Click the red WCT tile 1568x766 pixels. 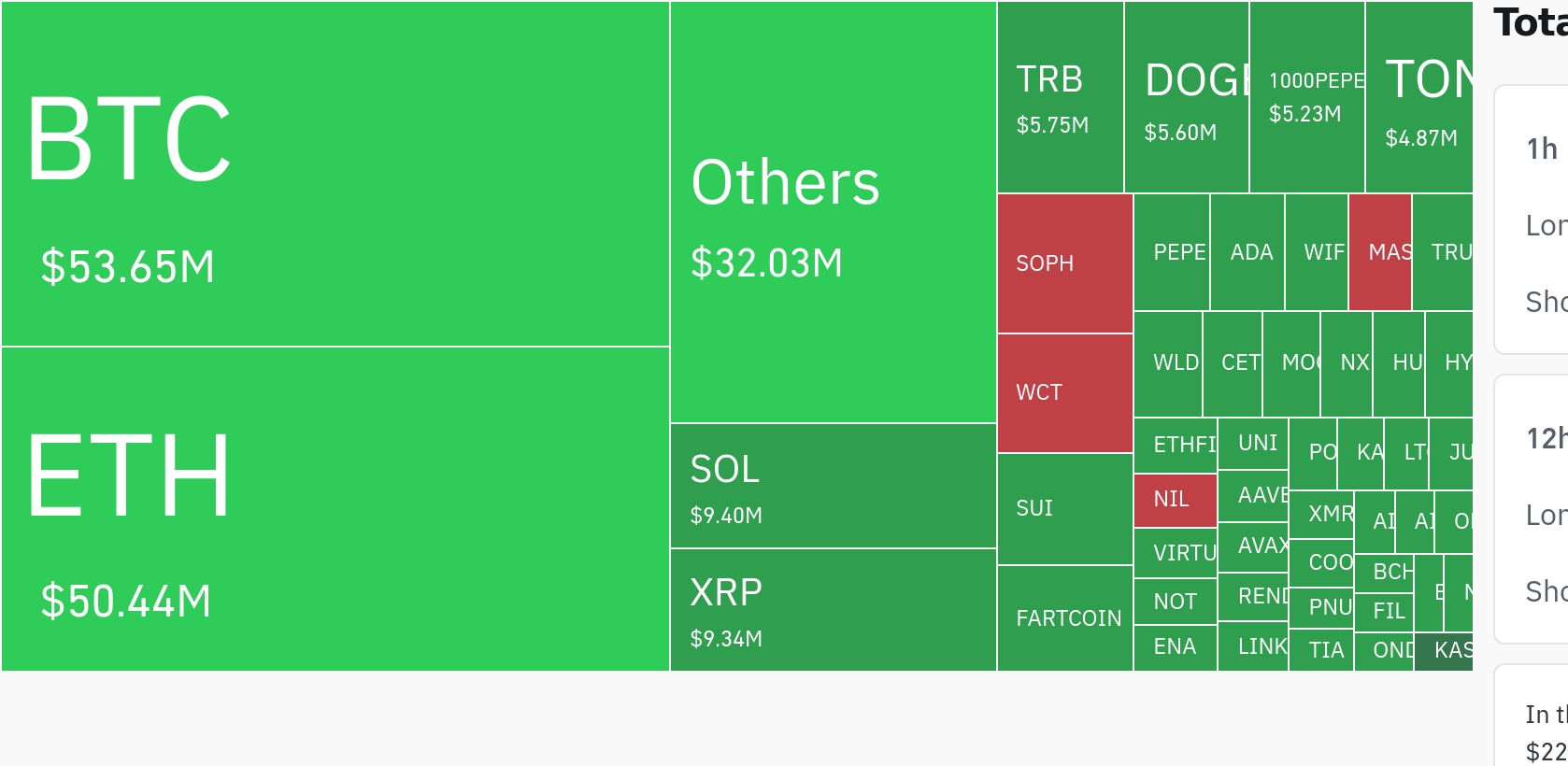(1064, 393)
